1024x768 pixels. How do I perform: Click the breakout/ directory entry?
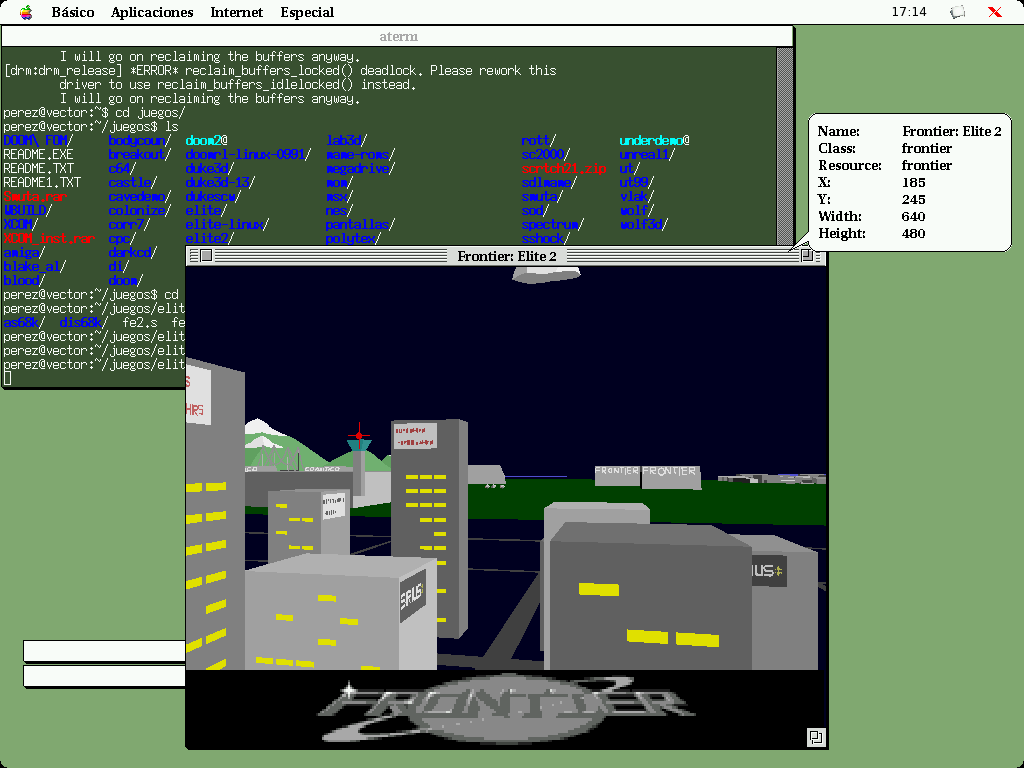pyautogui.click(x=140, y=154)
